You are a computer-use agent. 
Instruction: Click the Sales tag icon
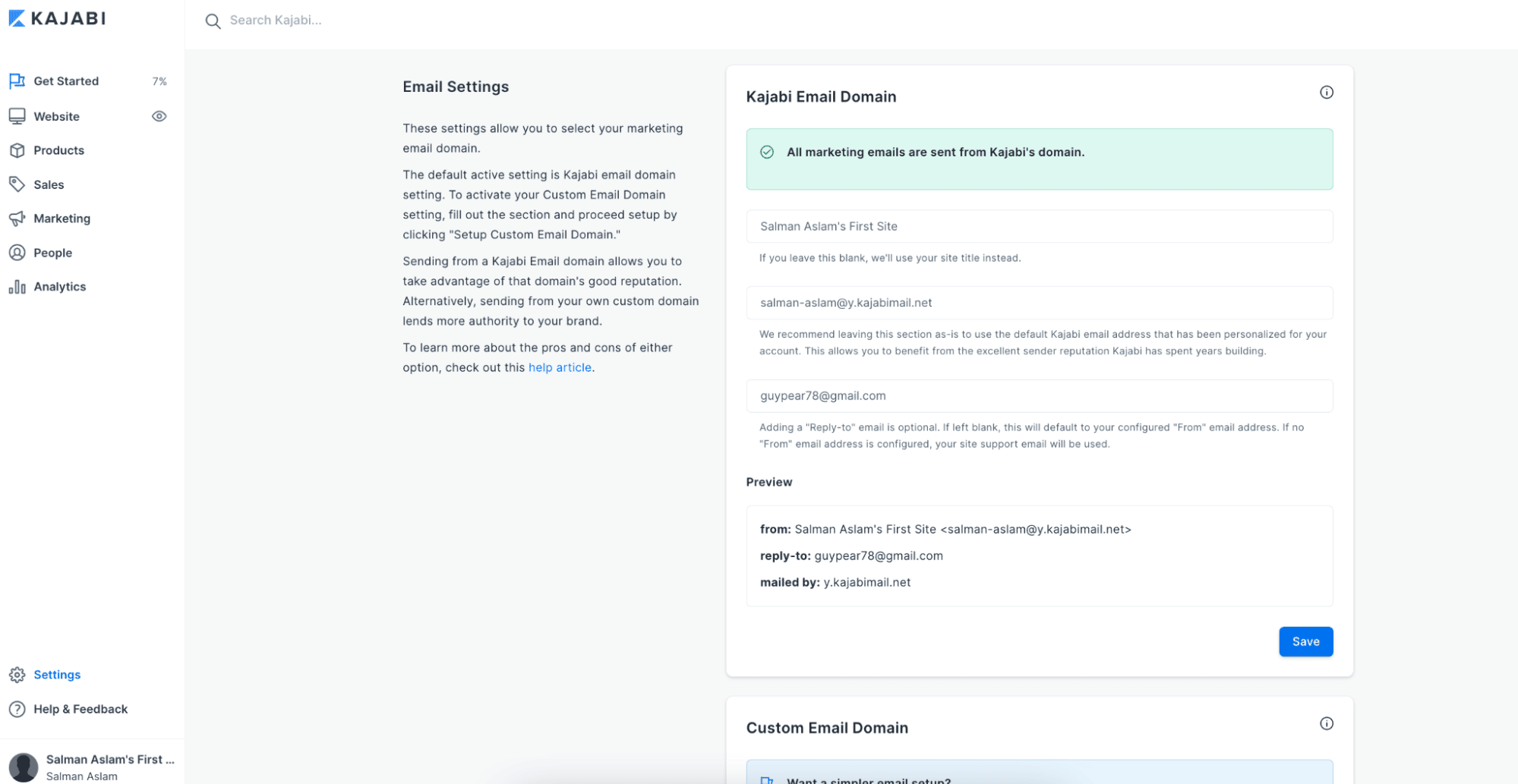(x=17, y=184)
